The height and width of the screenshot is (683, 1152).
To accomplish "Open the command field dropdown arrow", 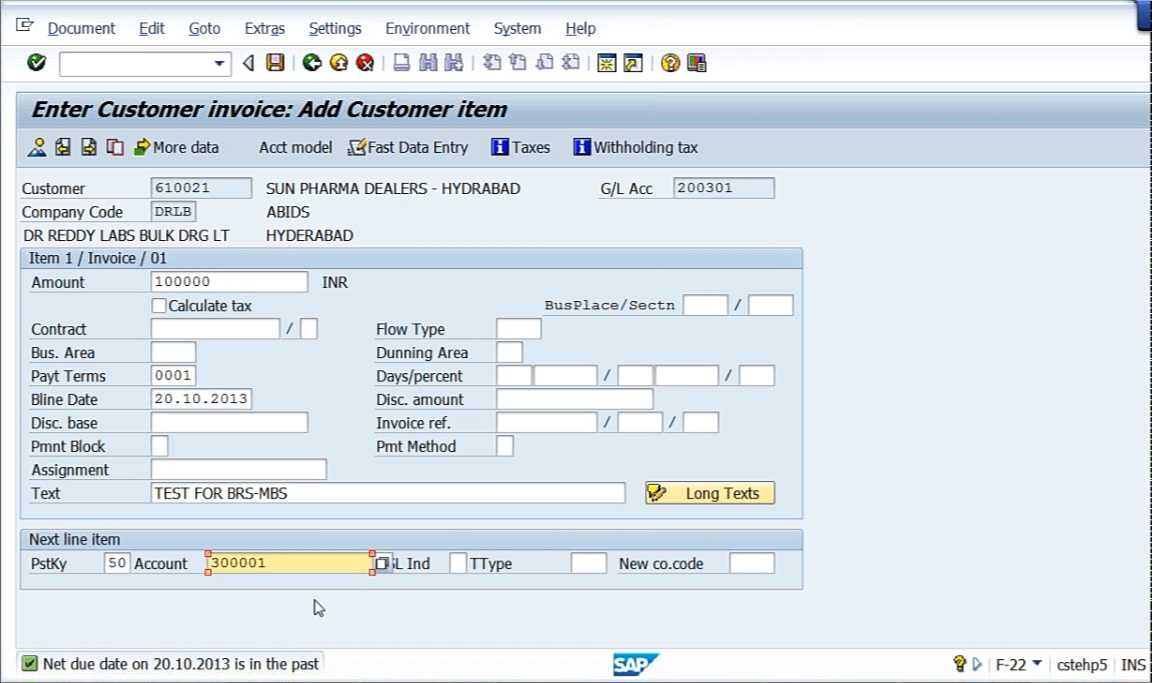I will click(219, 64).
